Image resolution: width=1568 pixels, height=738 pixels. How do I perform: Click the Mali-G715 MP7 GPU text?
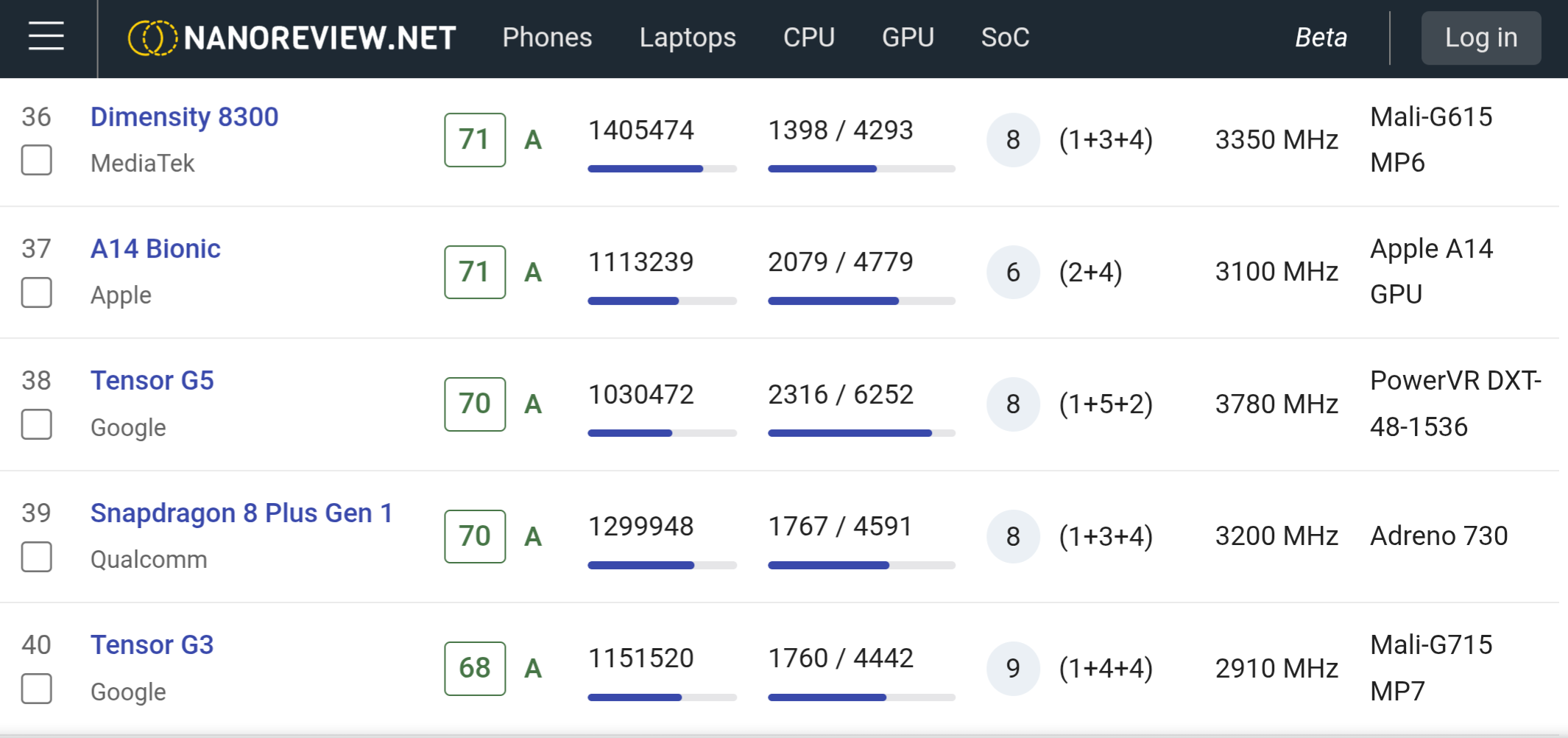(1432, 668)
